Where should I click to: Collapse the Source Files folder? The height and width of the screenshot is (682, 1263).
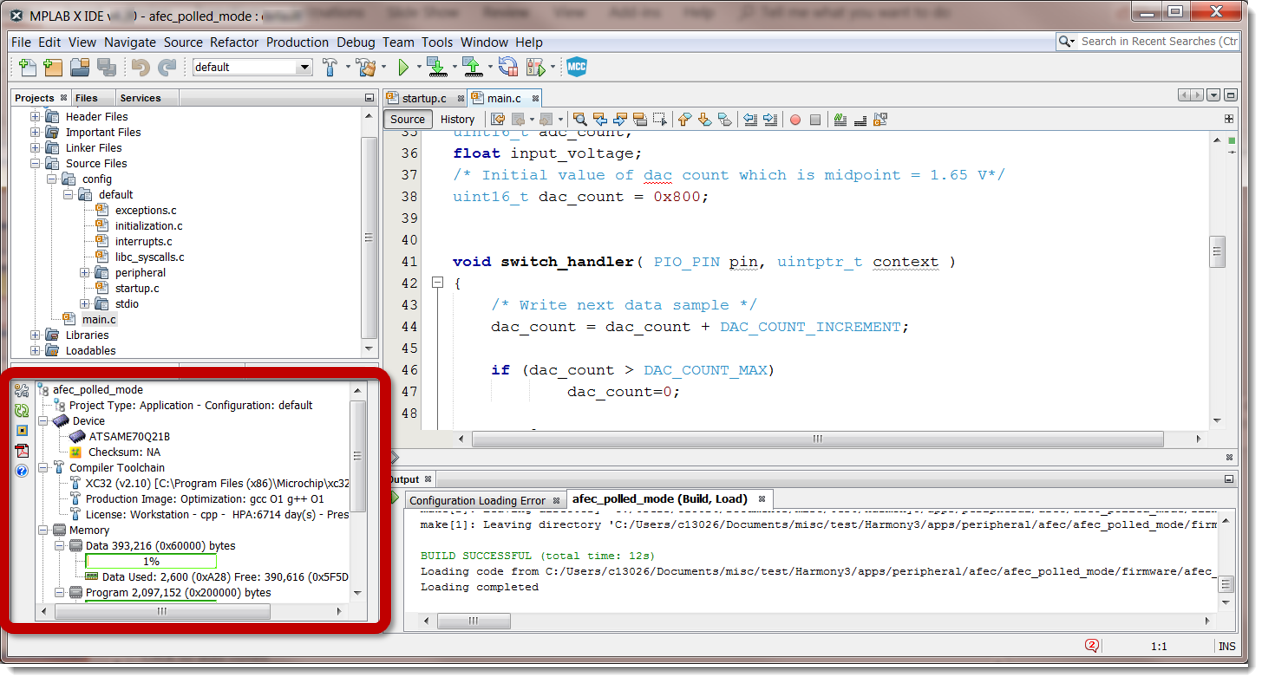pyautogui.click(x=36, y=163)
